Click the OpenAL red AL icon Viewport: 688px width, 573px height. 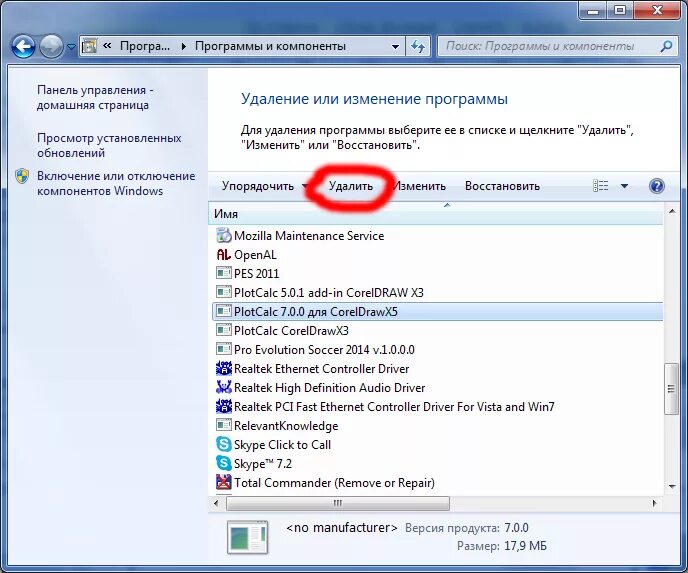224,254
